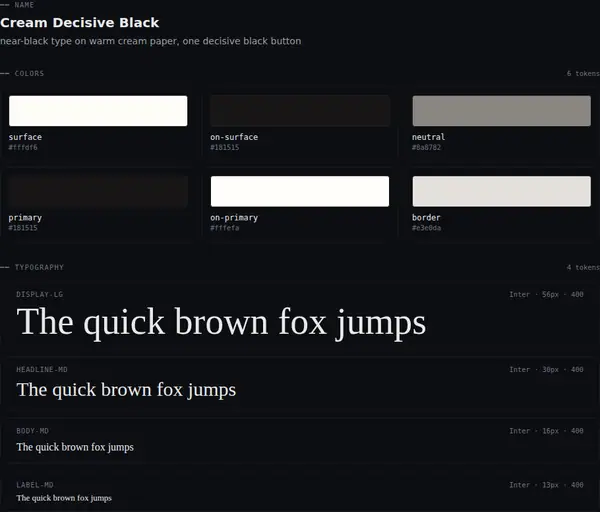Click the 'on-primary' token label

click(234, 218)
